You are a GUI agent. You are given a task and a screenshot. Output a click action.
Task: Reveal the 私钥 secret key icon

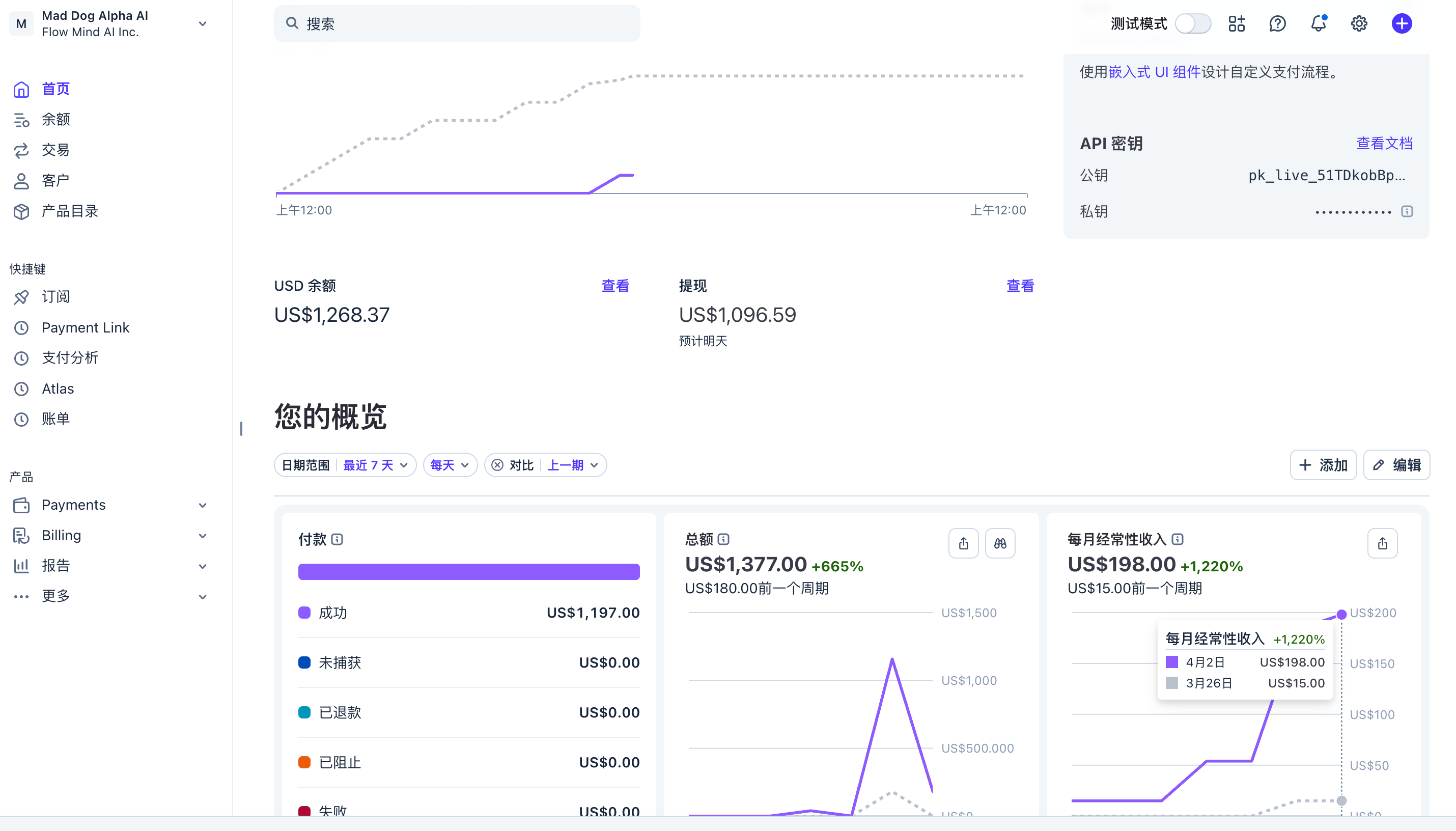[x=1407, y=212]
